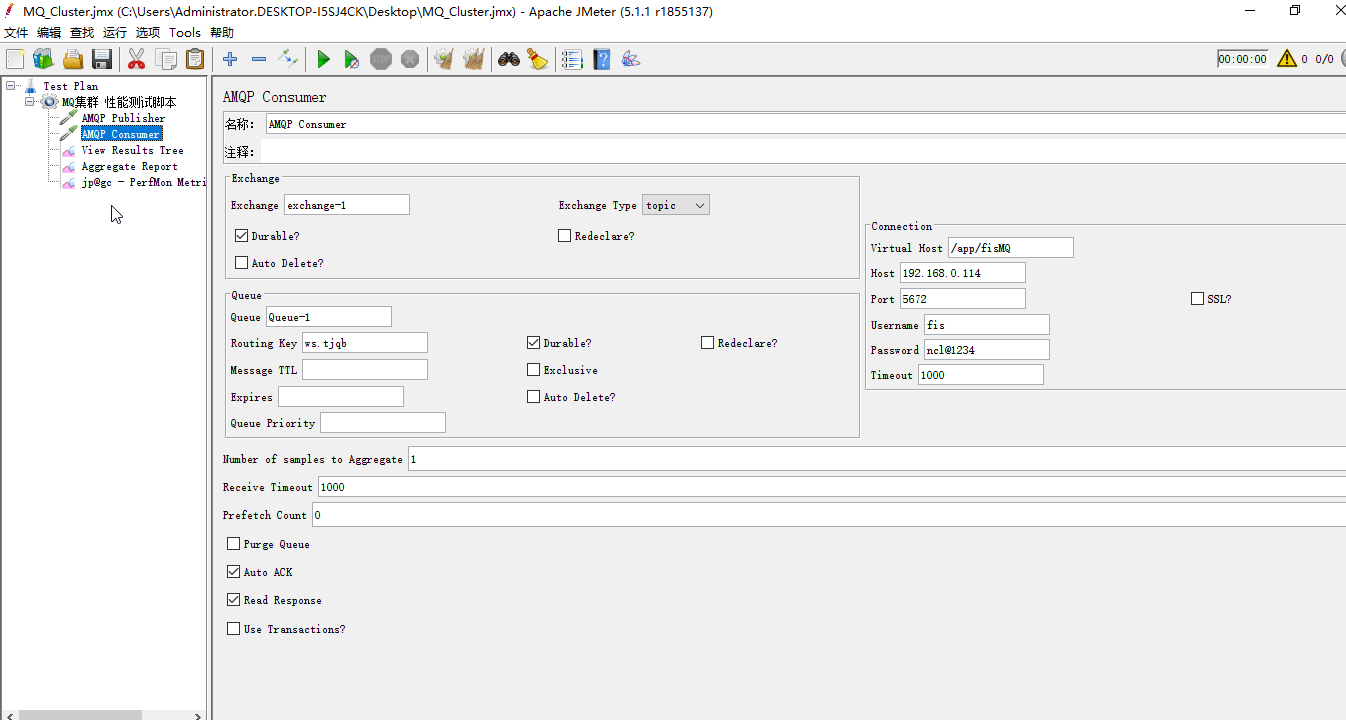
Task: Enable the Purge Queue checkbox
Action: (x=233, y=544)
